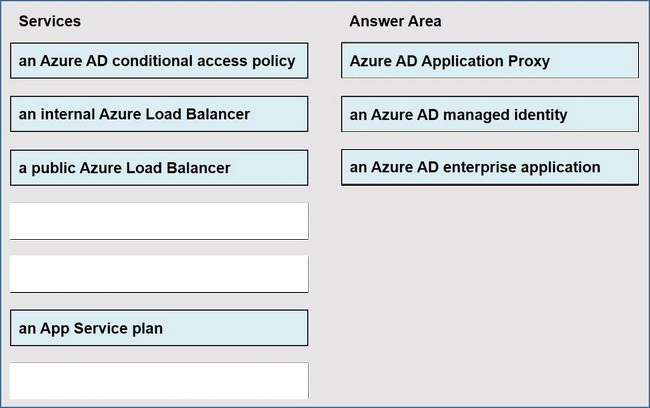This screenshot has height=408, width=650.
Task: Click blank space below the enterprise application answer
Action: click(489, 280)
